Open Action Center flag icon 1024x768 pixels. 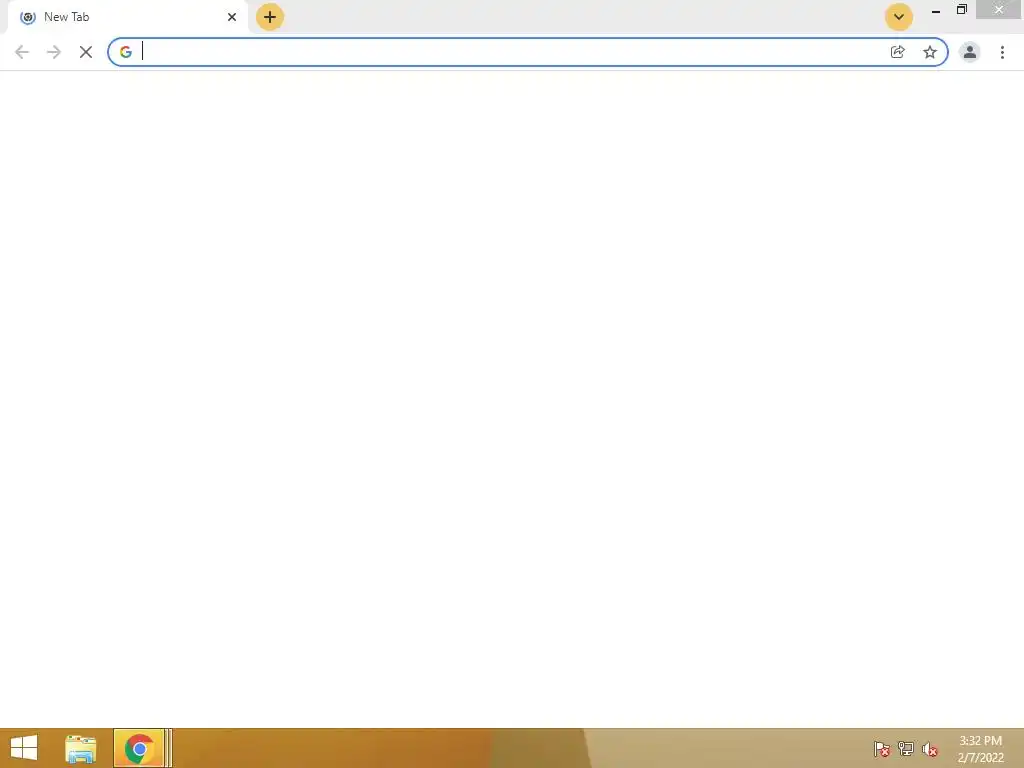tap(882, 749)
